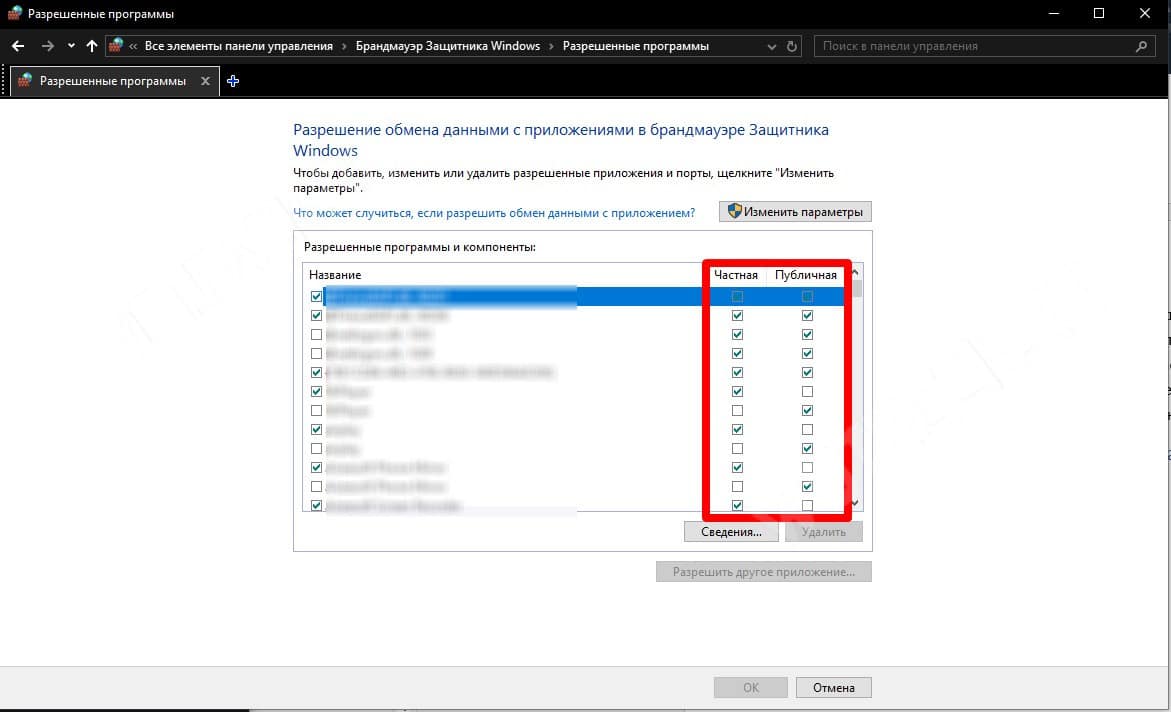Expand the address bar history dropdown
Screen dimensions: 1171x712
coord(771,46)
